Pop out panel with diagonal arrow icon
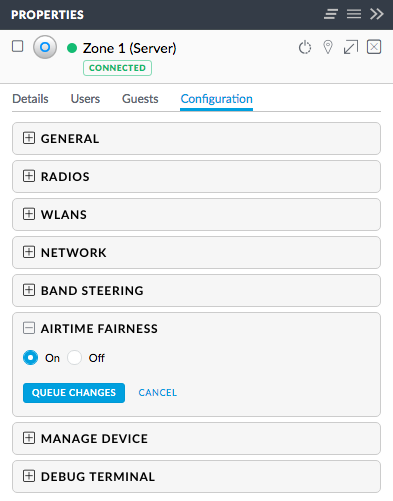393x501 pixels. tap(351, 47)
